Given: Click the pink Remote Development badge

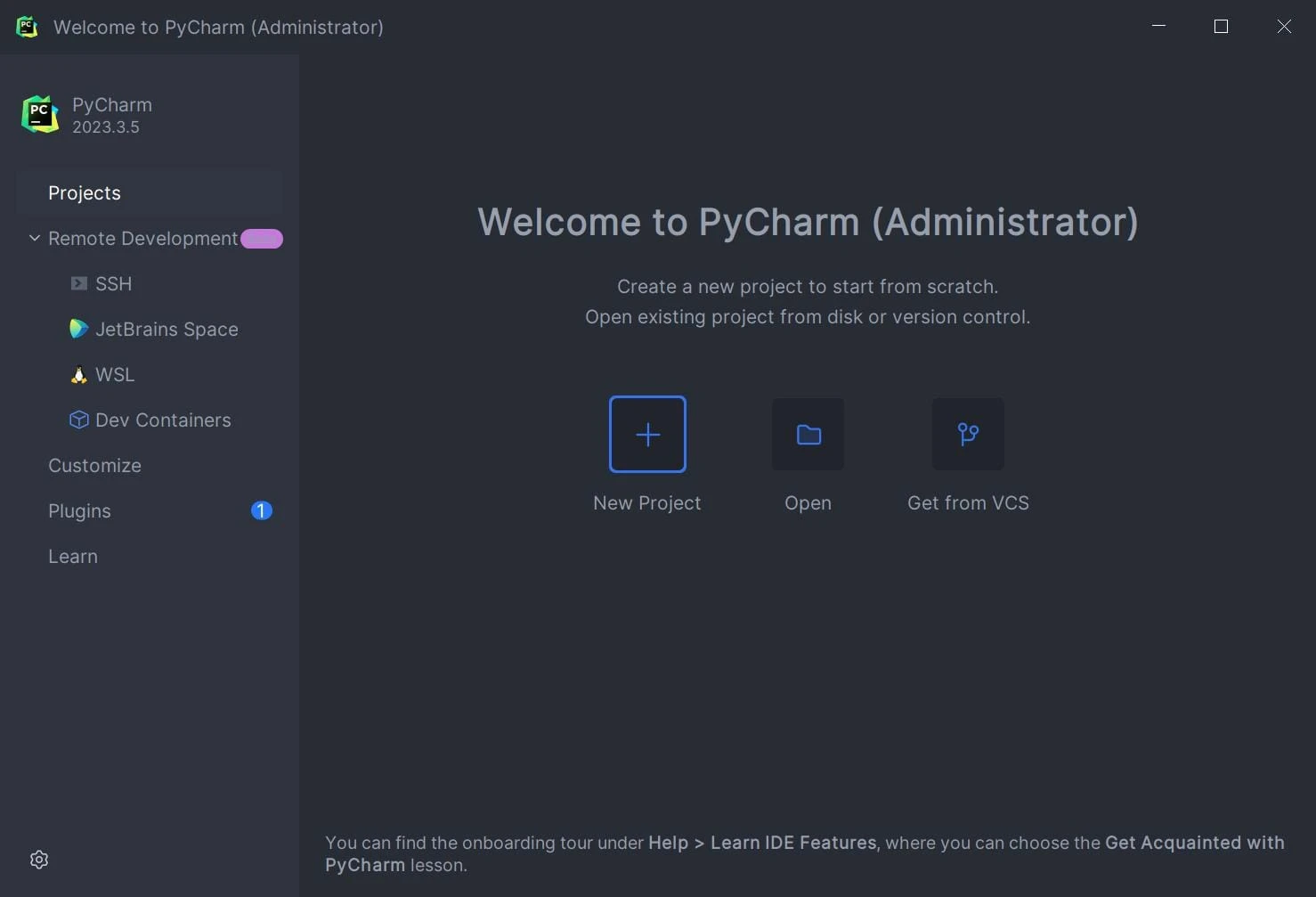Looking at the screenshot, I should [x=262, y=238].
